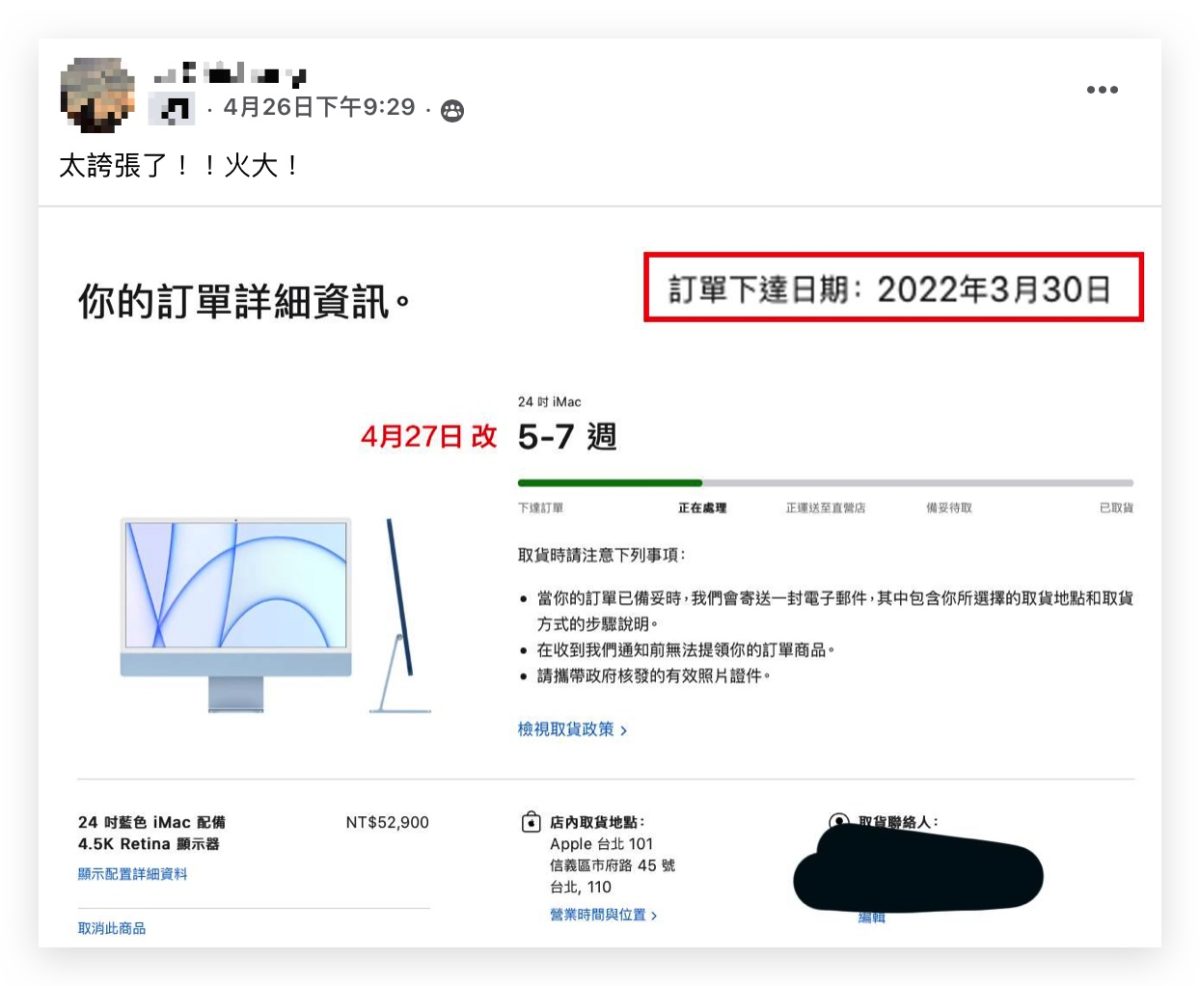Click the 下達訂單 progress step label
This screenshot has height=986, width=1200.
point(540,508)
